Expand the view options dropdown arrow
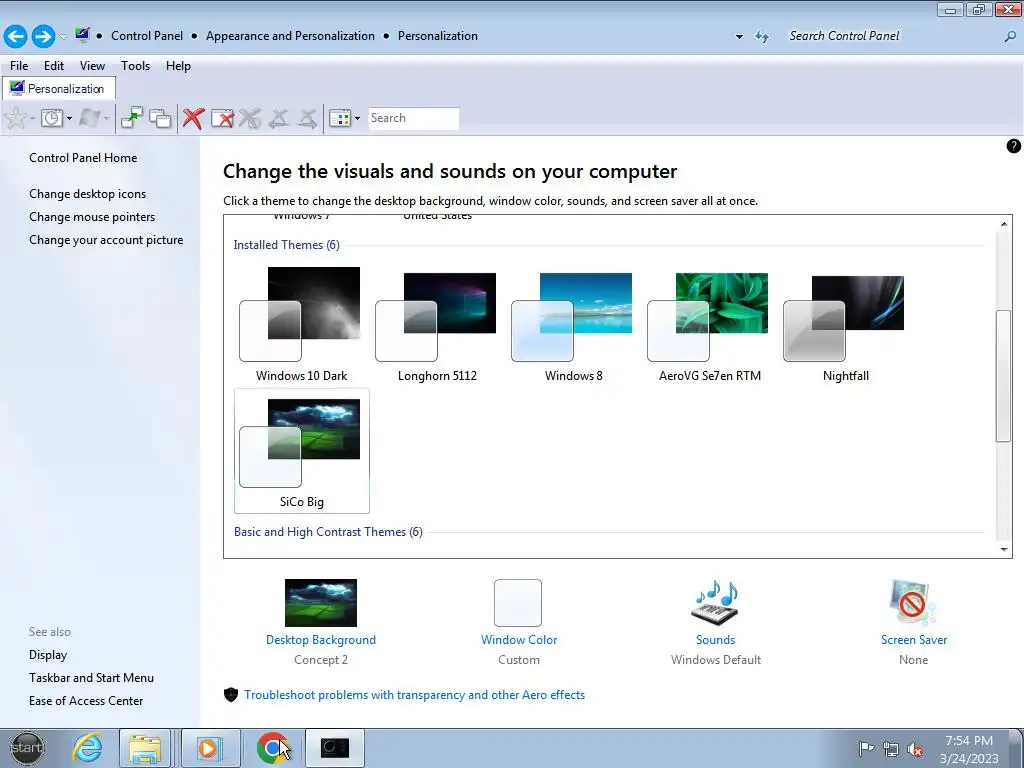Viewport: 1024px width, 768px height. (x=357, y=119)
